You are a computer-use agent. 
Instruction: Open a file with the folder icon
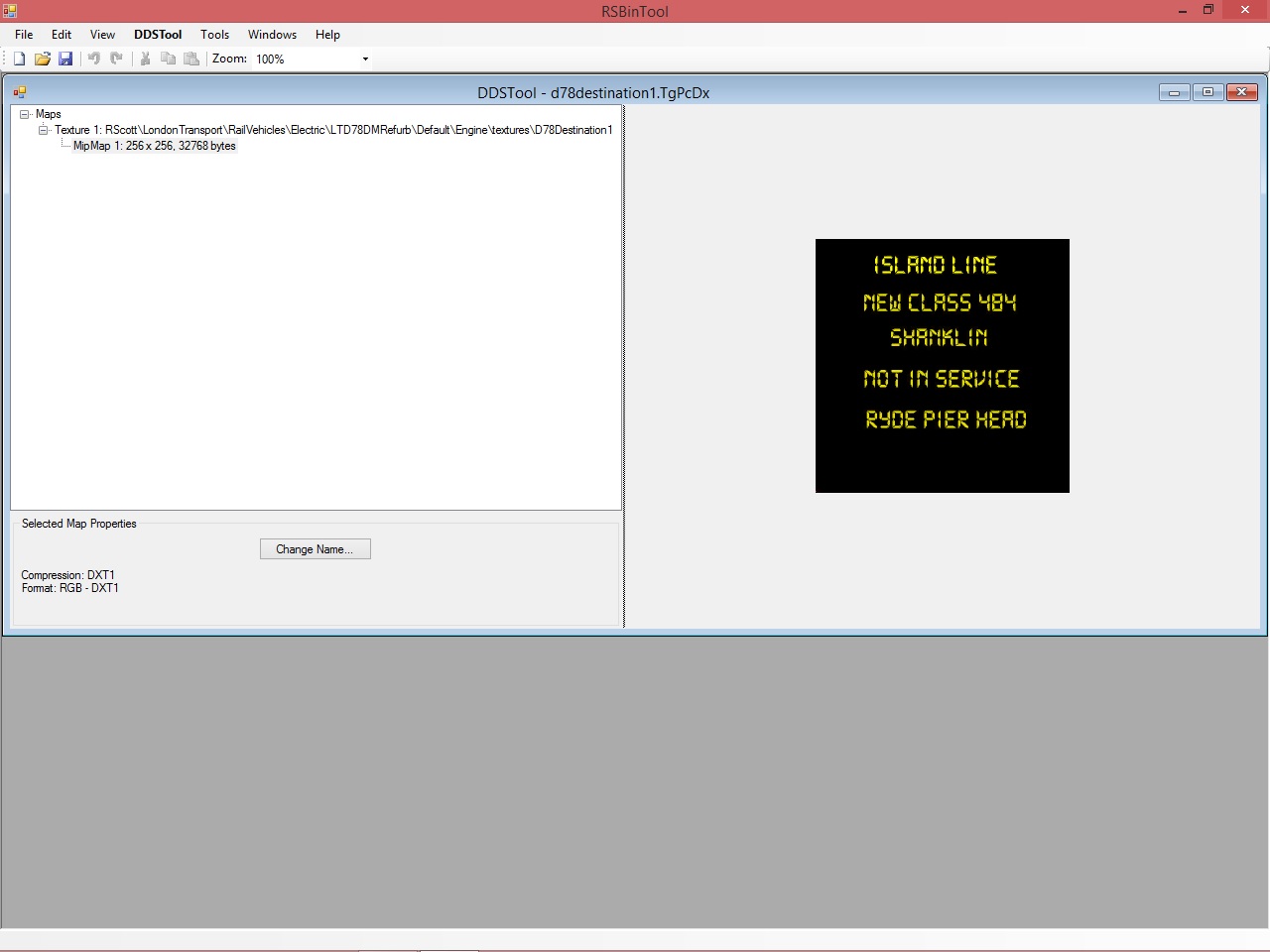point(43,59)
